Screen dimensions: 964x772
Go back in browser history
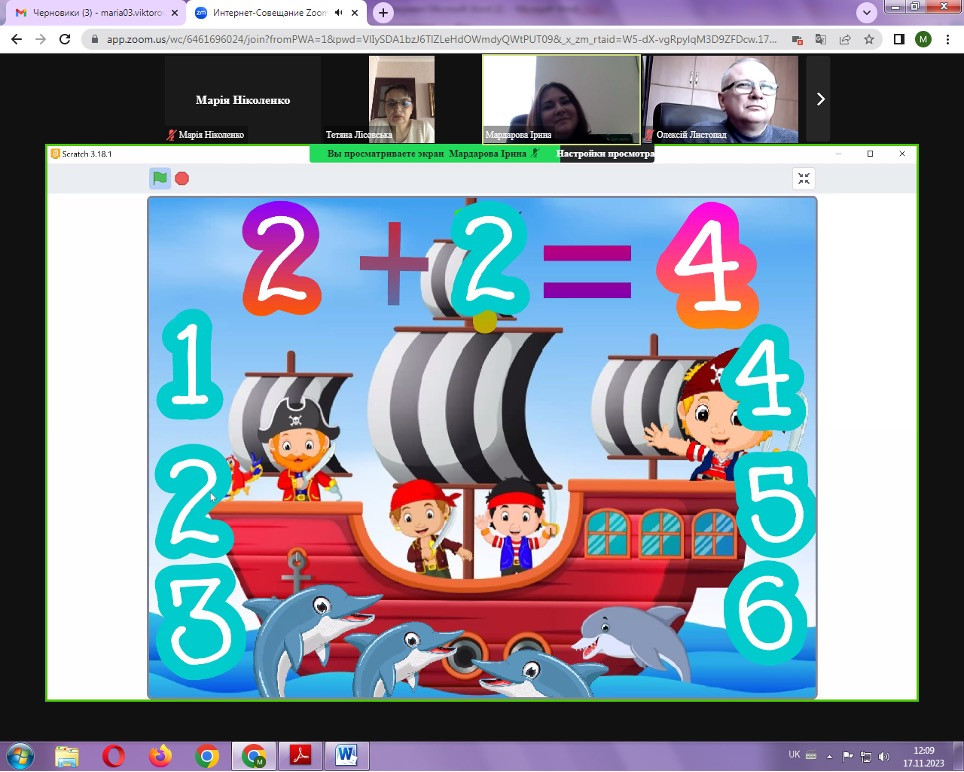17,39
